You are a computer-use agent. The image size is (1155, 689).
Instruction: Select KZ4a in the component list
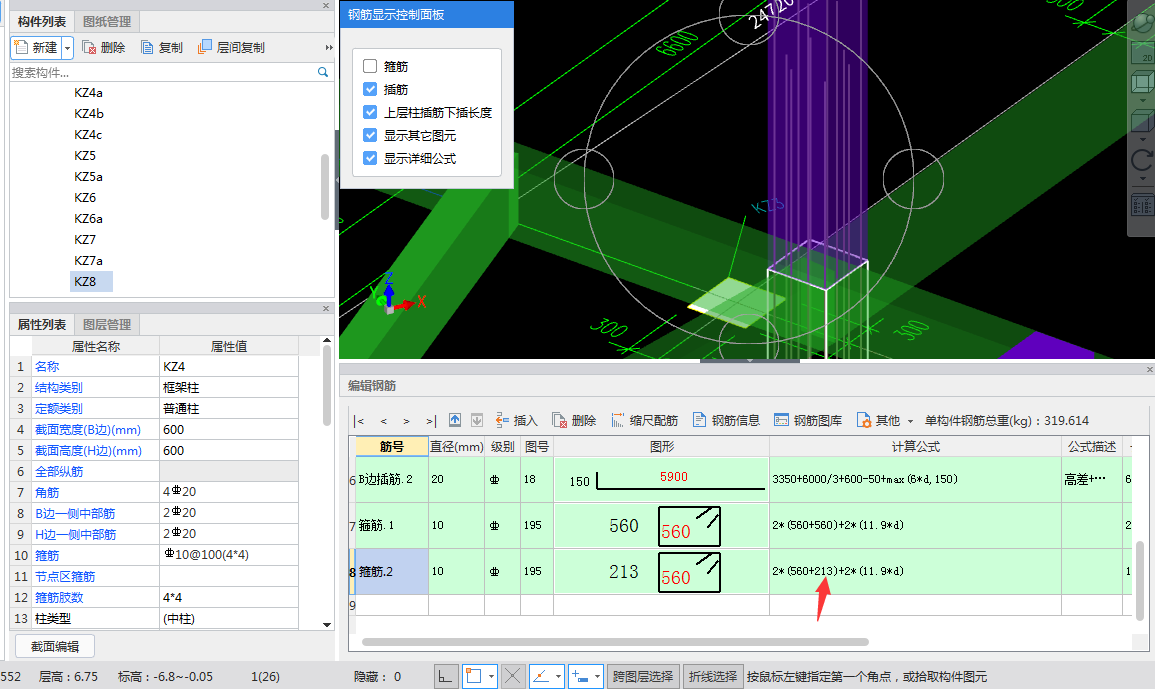(88, 93)
